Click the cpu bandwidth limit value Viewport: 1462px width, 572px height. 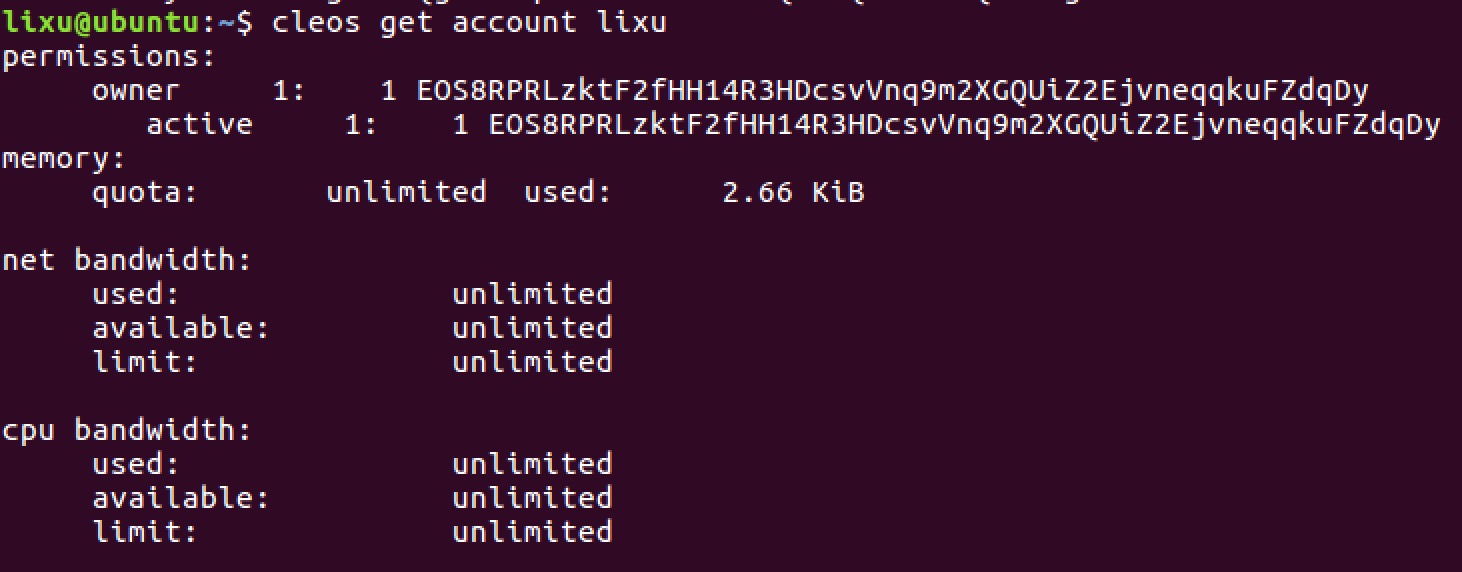coord(532,533)
